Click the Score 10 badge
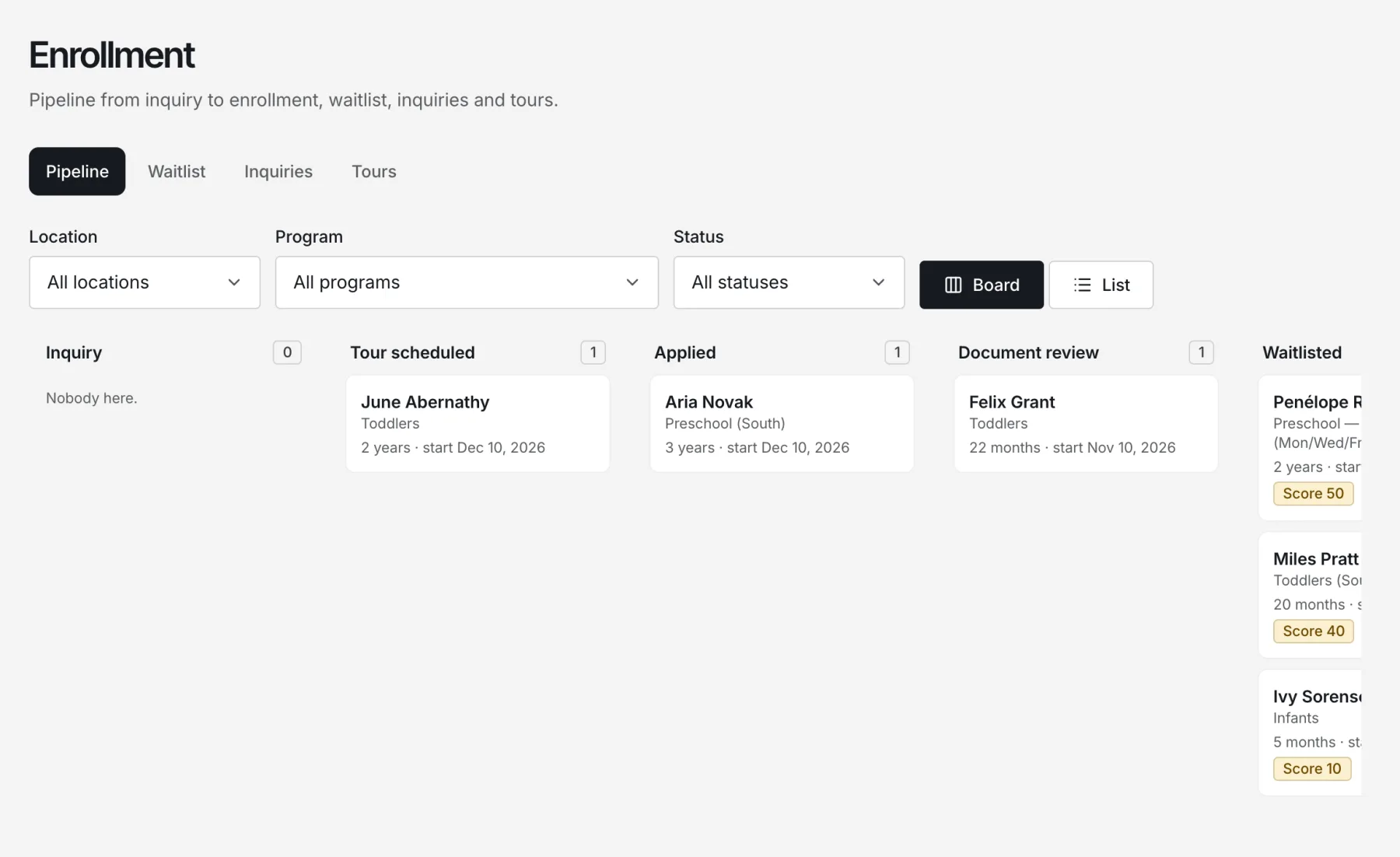This screenshot has height=857, width=1400. [1312, 768]
